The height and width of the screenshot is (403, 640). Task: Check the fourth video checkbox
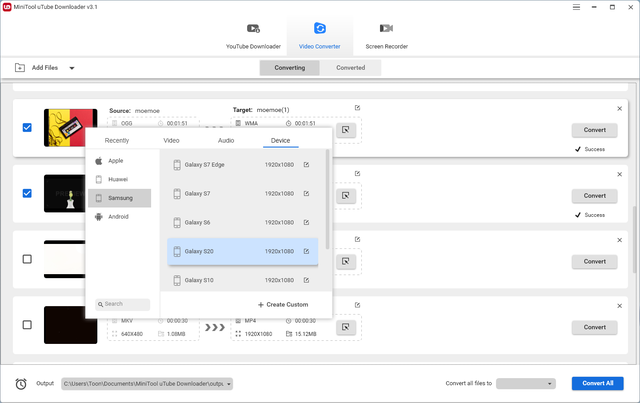point(27,325)
